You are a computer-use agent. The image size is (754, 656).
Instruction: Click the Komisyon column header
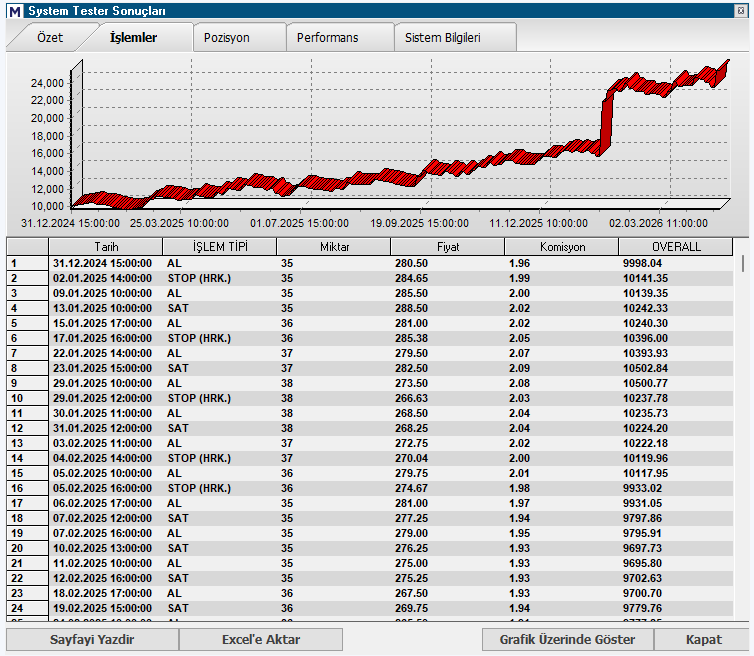562,247
